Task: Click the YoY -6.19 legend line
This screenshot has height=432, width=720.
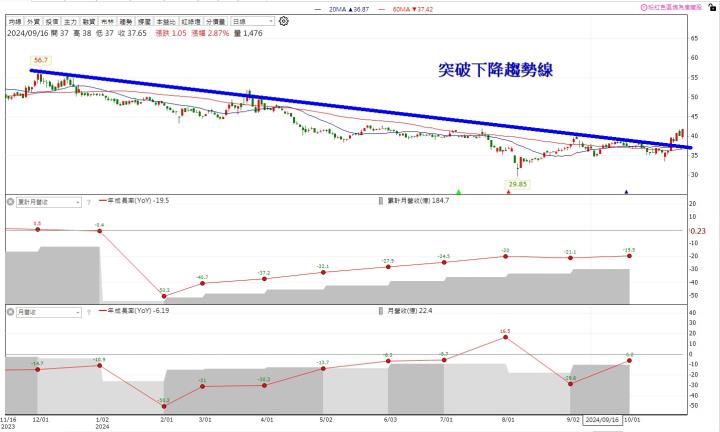Action: [x=134, y=311]
